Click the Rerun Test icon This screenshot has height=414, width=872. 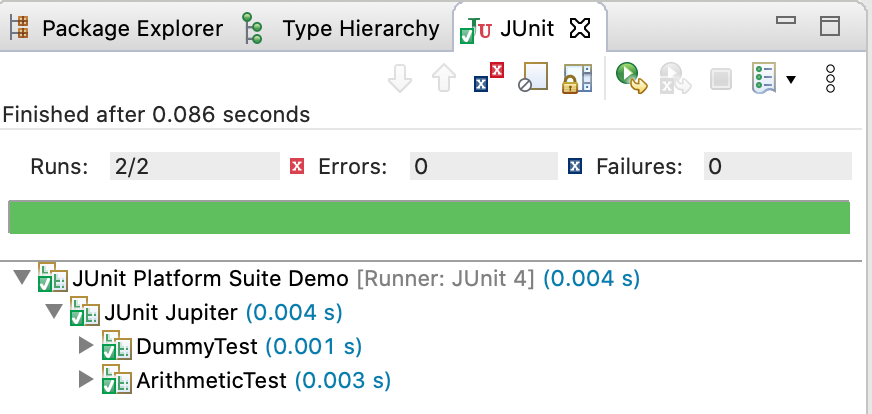(x=631, y=78)
